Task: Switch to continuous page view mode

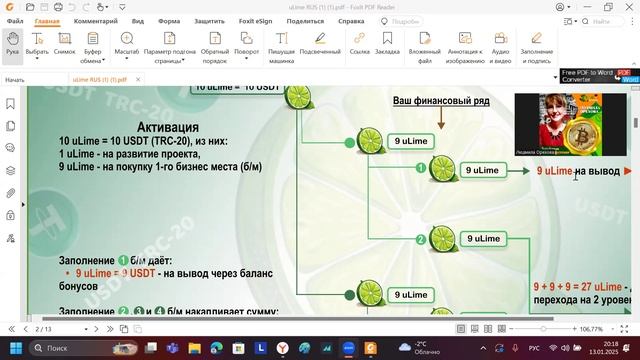Action: [x=475, y=329]
